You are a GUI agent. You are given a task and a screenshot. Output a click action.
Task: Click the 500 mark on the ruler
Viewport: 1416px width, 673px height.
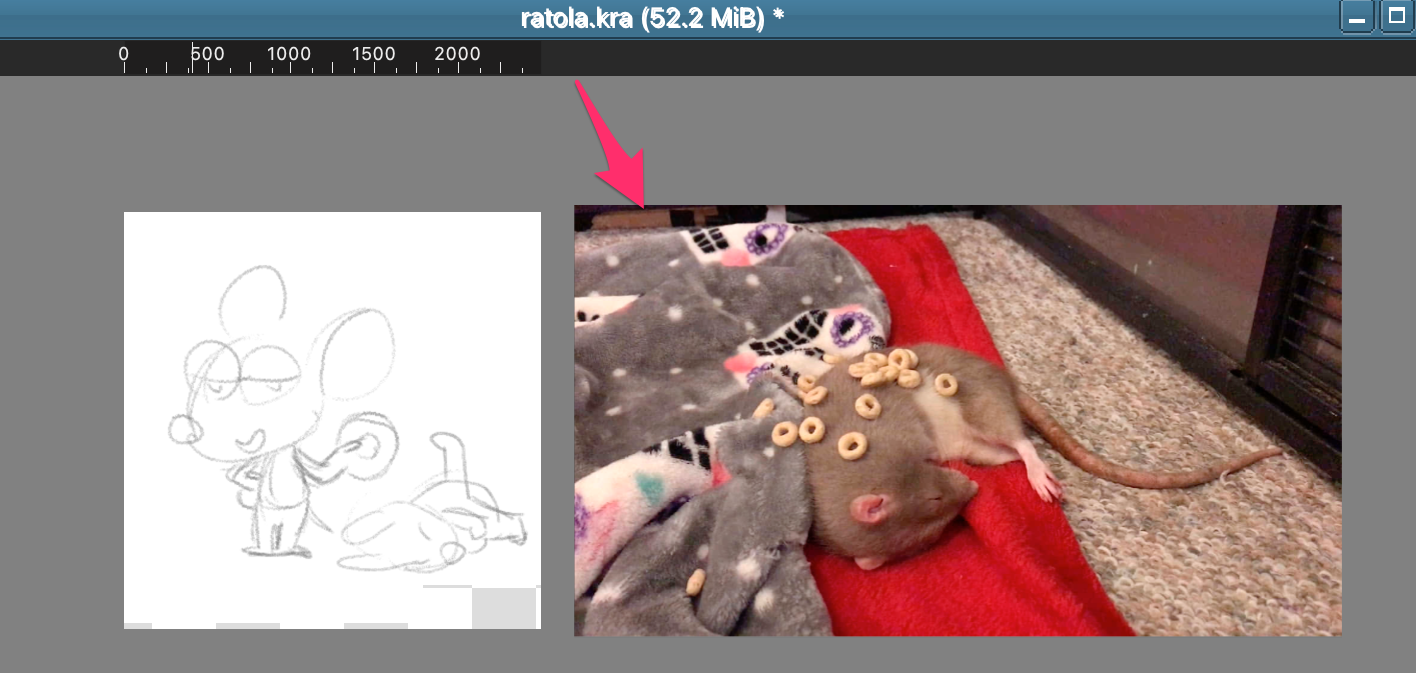click(207, 55)
